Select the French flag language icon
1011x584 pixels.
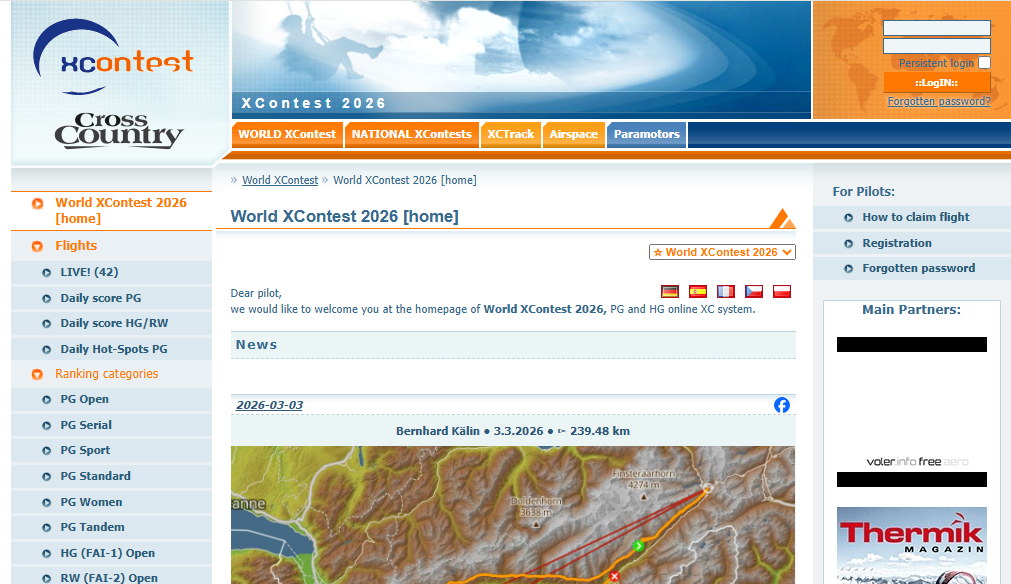point(726,291)
